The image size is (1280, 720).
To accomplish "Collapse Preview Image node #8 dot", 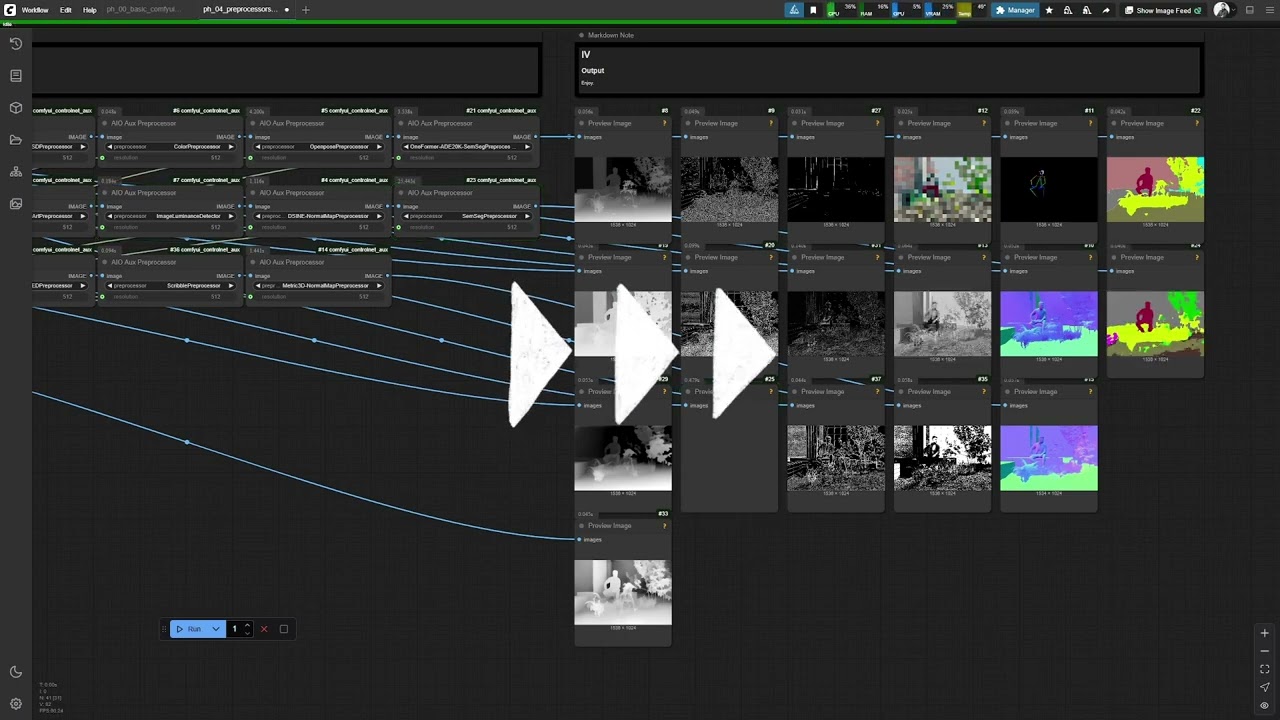I will (x=580, y=124).
